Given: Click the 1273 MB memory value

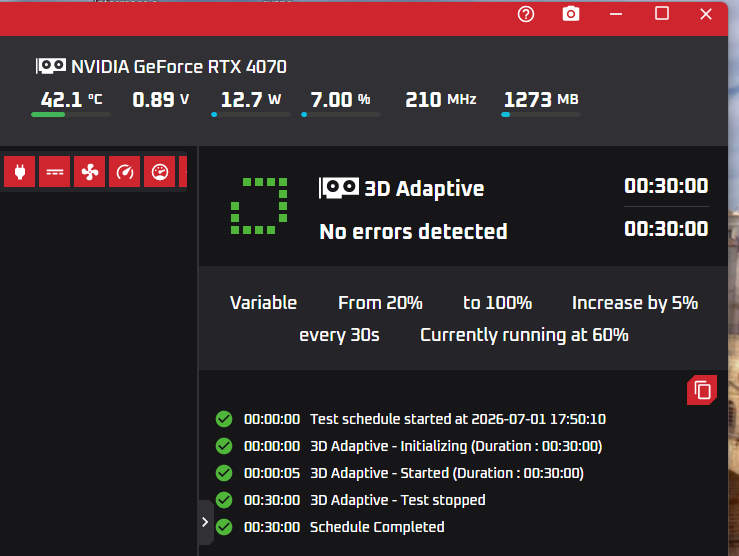Looking at the screenshot, I should (541, 99).
